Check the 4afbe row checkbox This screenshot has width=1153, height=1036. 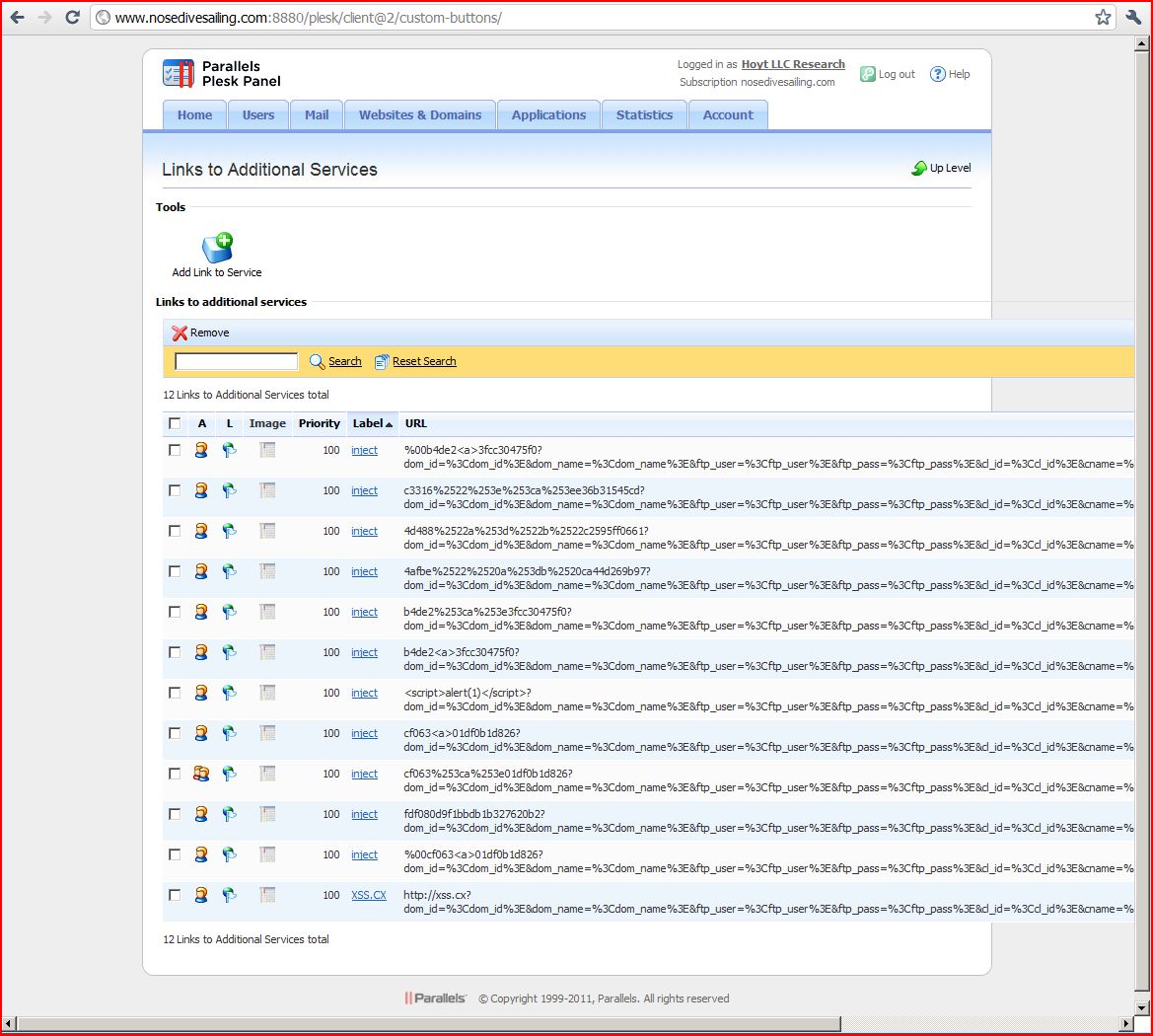pyautogui.click(x=175, y=571)
